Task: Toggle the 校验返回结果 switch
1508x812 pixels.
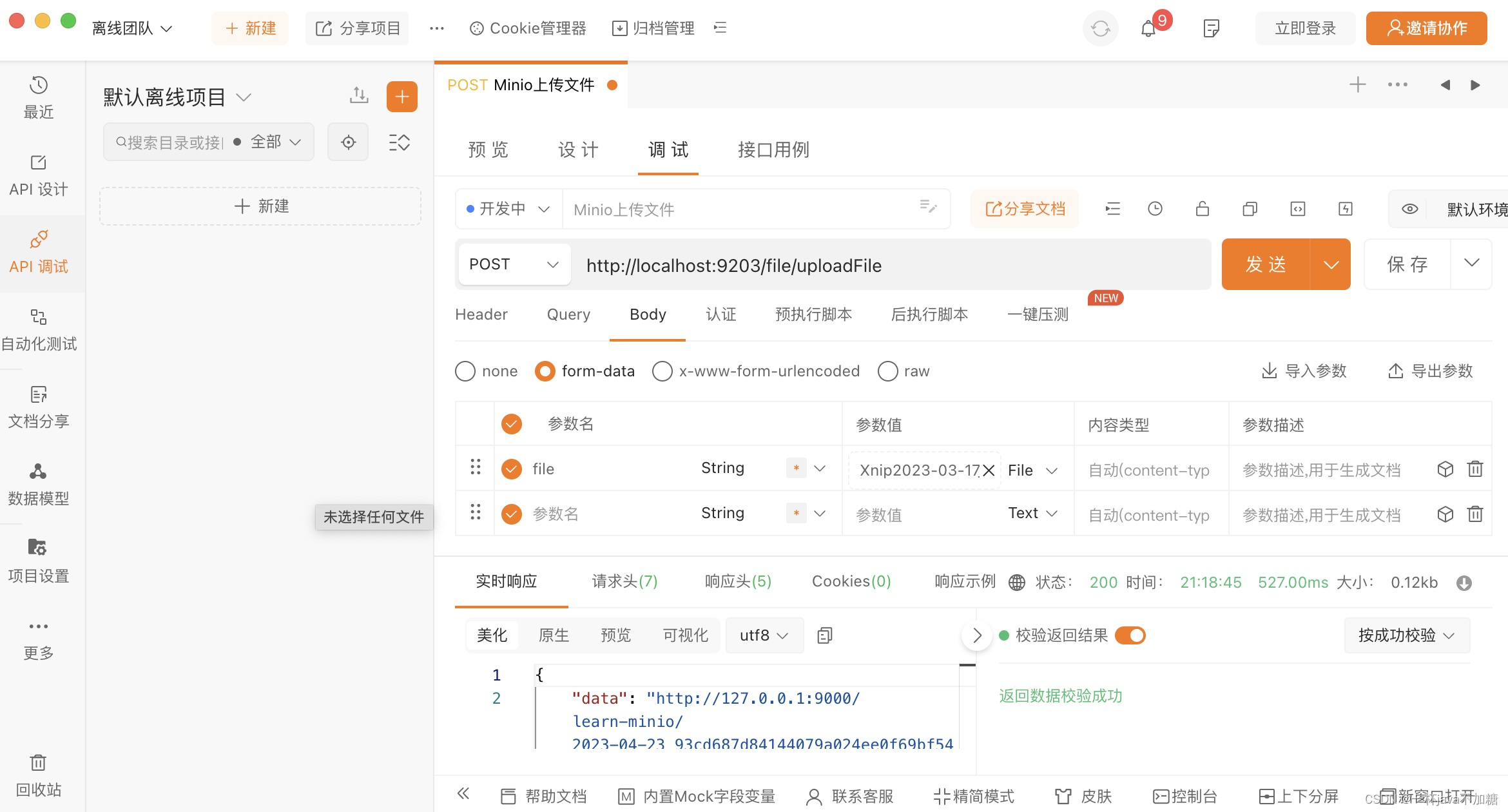Action: click(x=1130, y=635)
